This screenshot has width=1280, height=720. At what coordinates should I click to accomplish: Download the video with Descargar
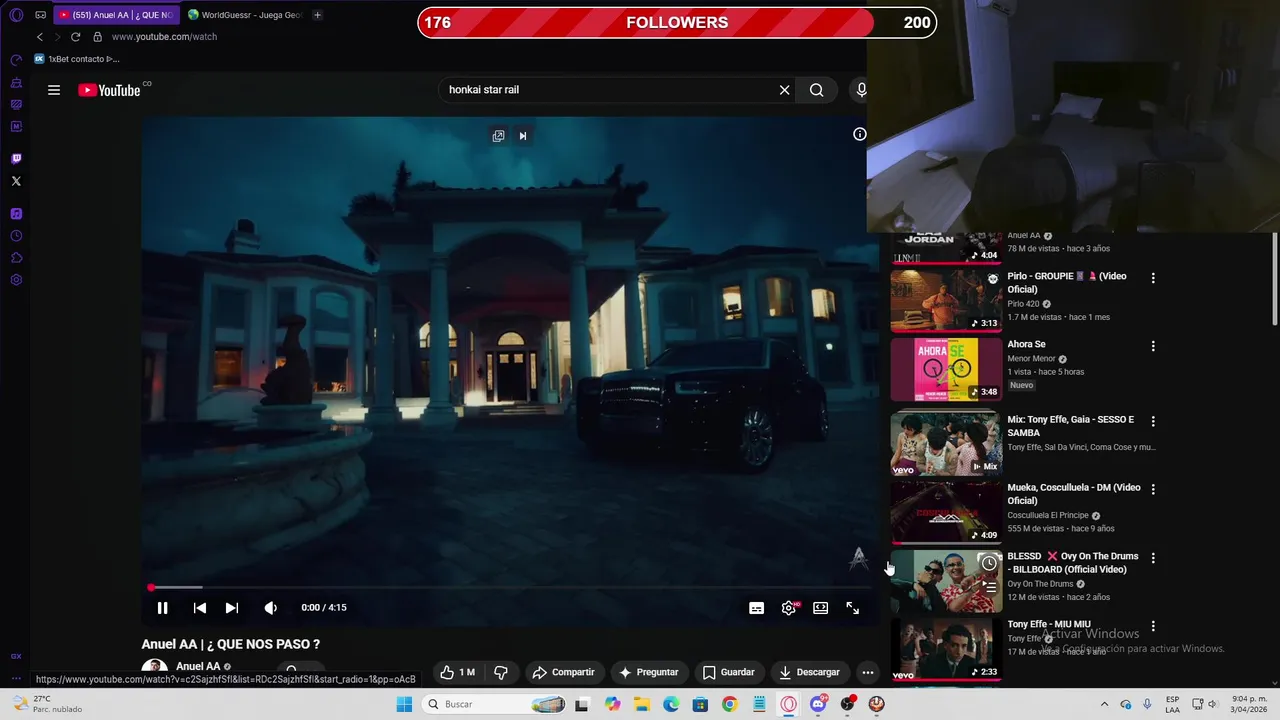(x=809, y=672)
